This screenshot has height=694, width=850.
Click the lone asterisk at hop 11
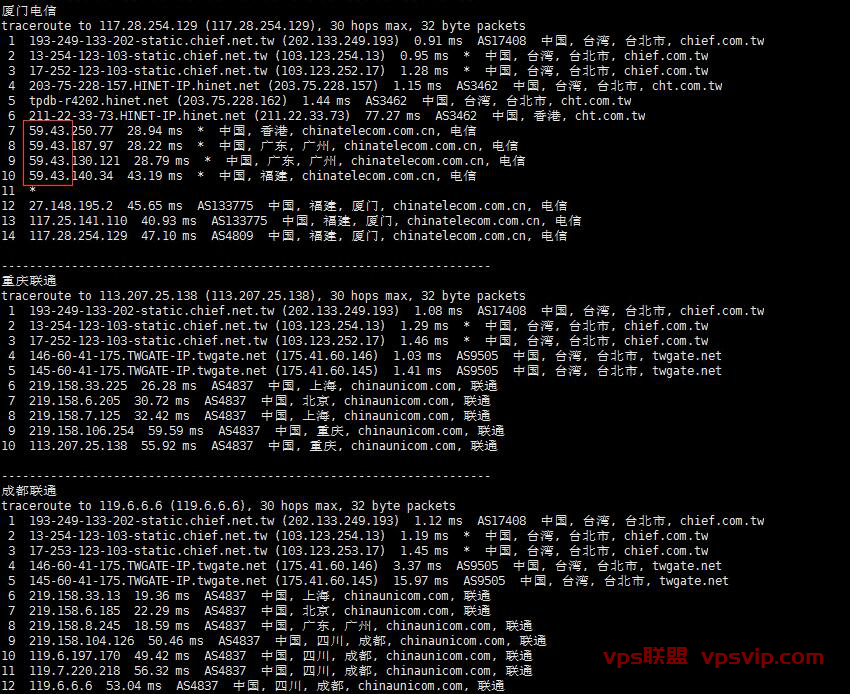pyautogui.click(x=33, y=190)
